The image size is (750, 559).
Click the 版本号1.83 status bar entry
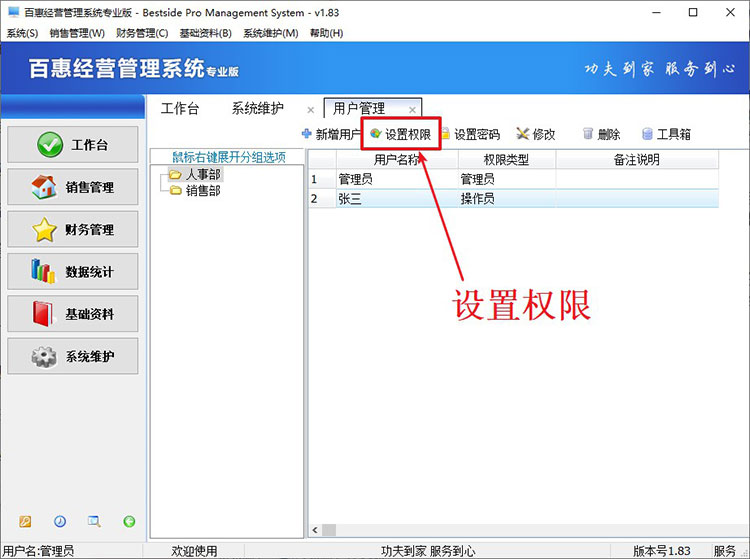click(662, 551)
